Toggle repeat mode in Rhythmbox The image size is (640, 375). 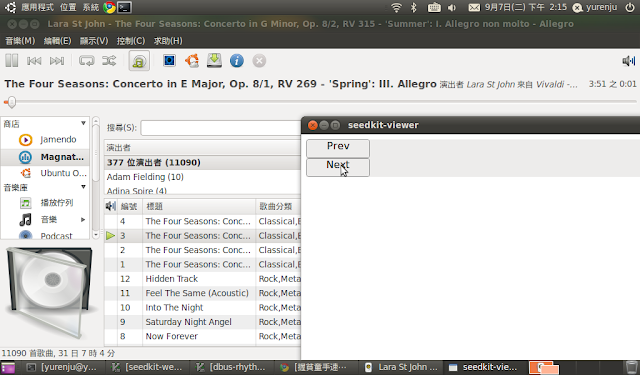[x=87, y=61]
